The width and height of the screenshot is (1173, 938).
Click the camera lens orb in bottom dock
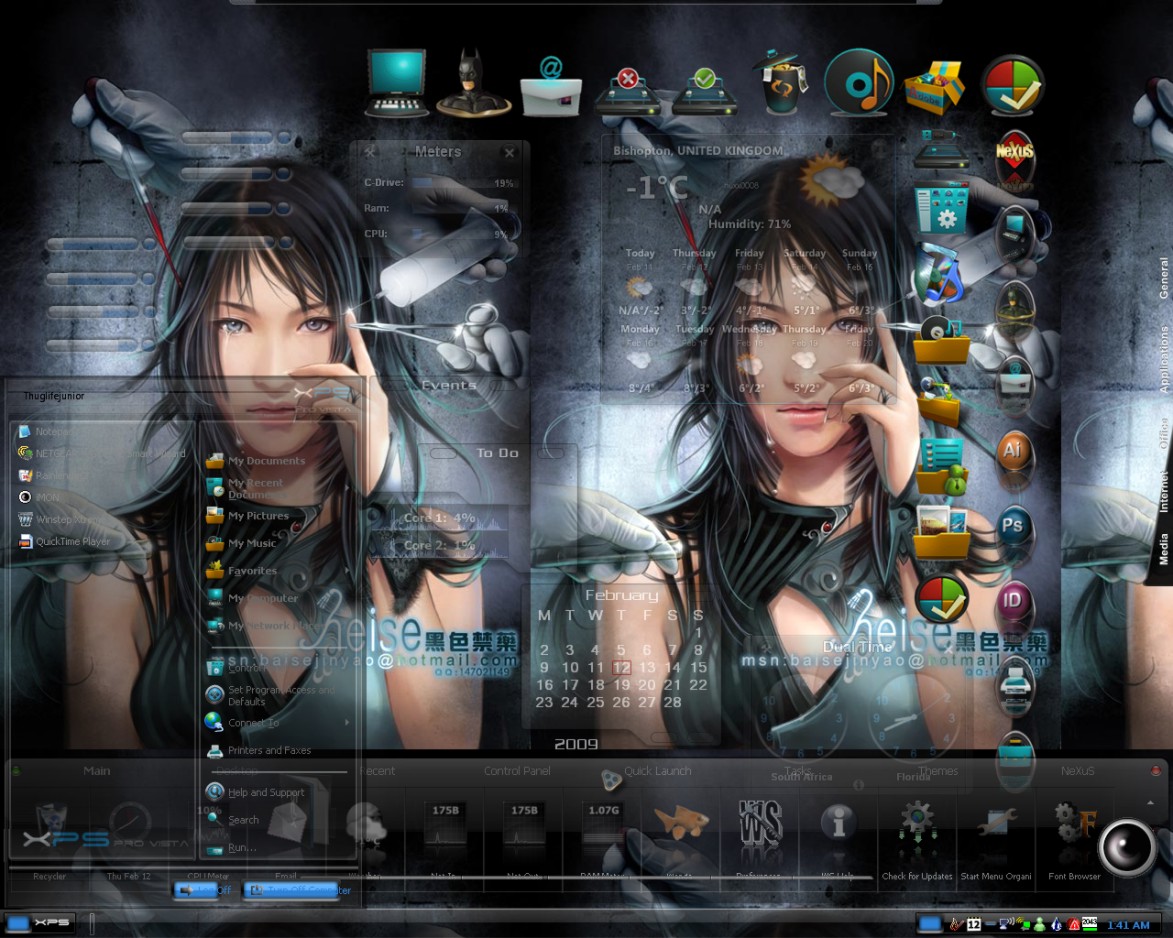pos(1127,847)
